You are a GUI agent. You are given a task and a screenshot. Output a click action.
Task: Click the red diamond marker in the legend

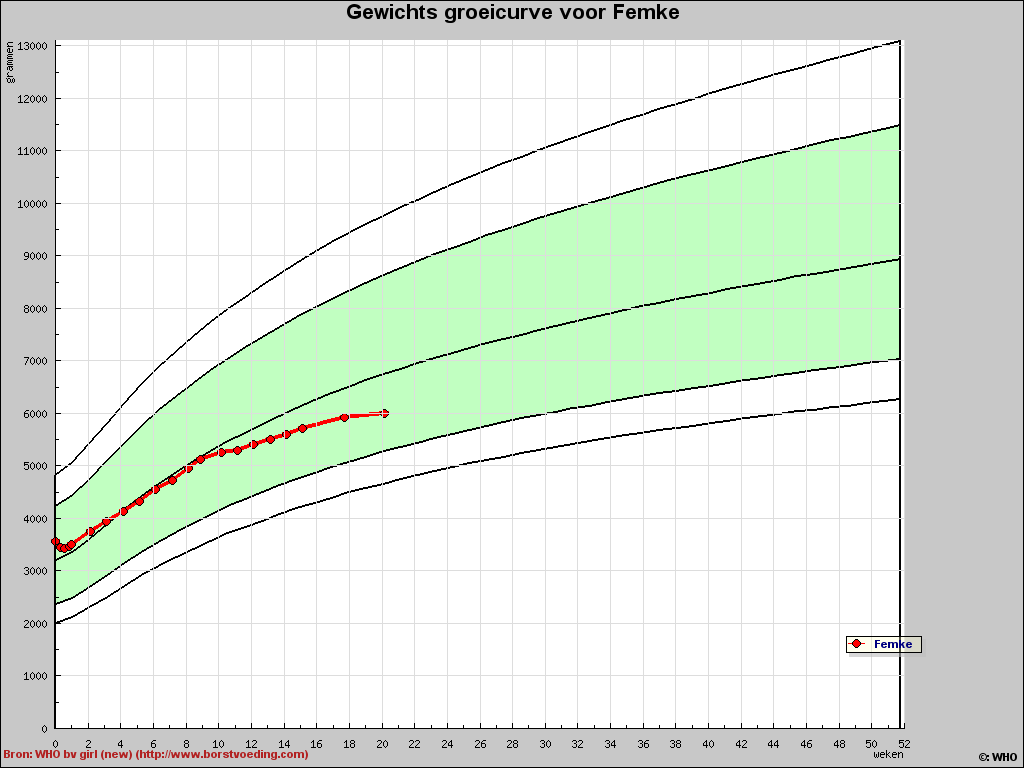pyautogui.click(x=856, y=644)
